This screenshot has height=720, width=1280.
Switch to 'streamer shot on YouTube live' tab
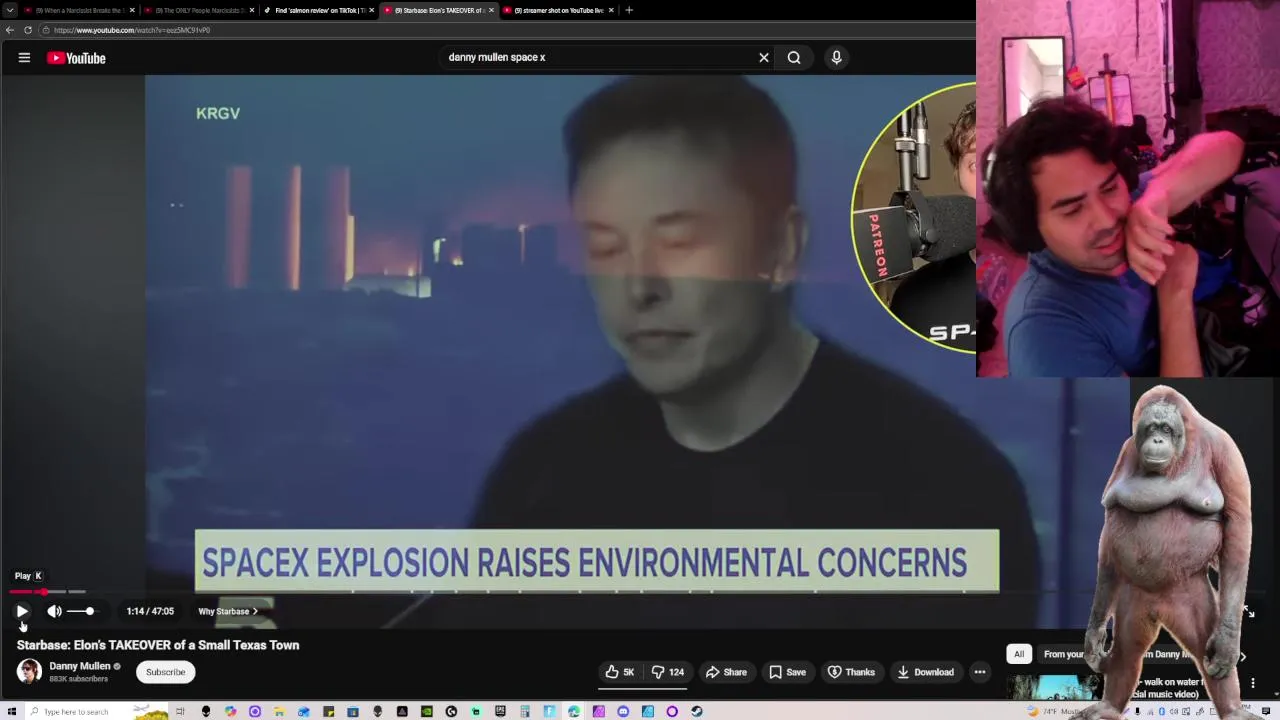(x=558, y=10)
